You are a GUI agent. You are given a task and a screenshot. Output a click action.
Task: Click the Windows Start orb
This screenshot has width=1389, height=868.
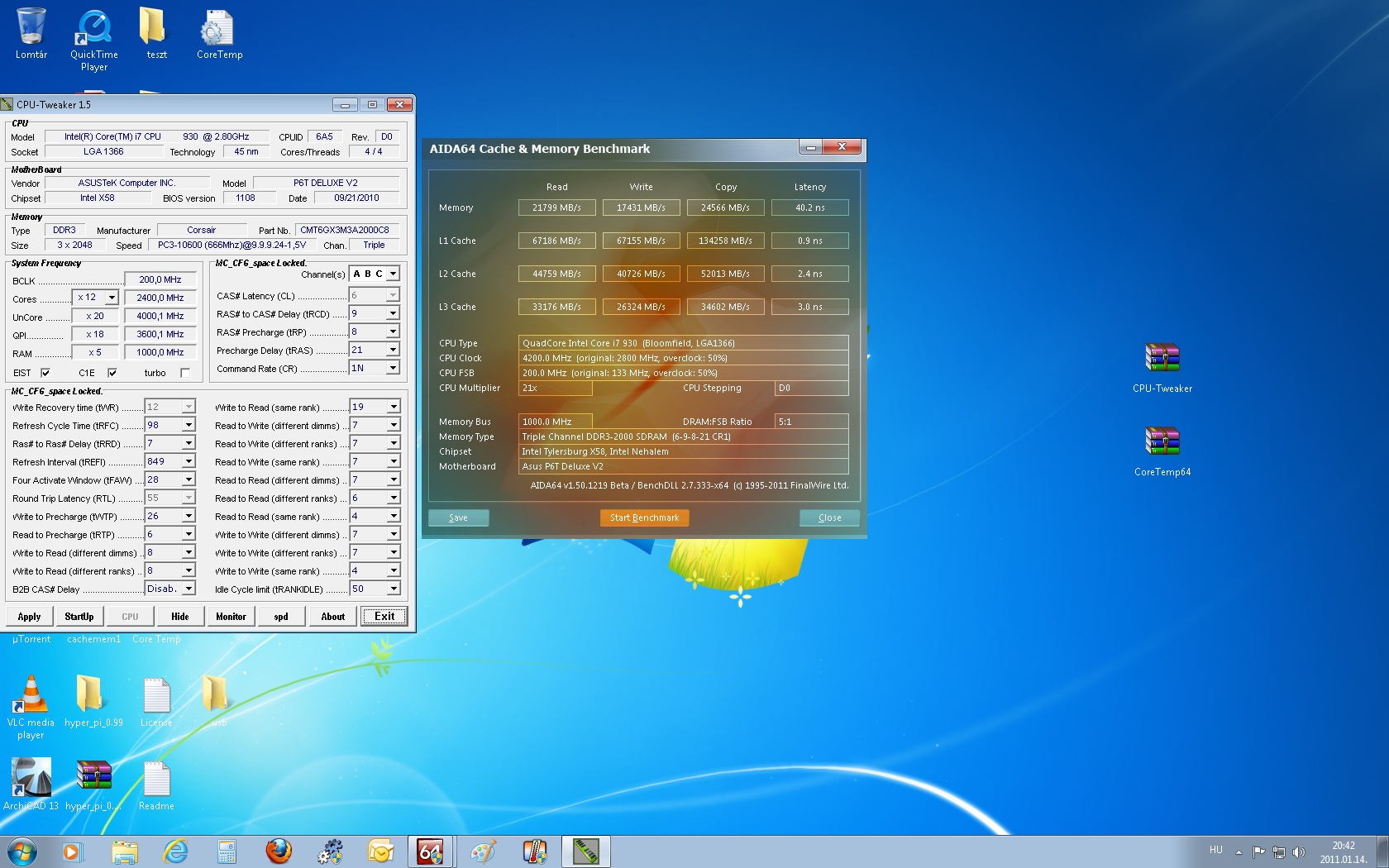(22, 851)
